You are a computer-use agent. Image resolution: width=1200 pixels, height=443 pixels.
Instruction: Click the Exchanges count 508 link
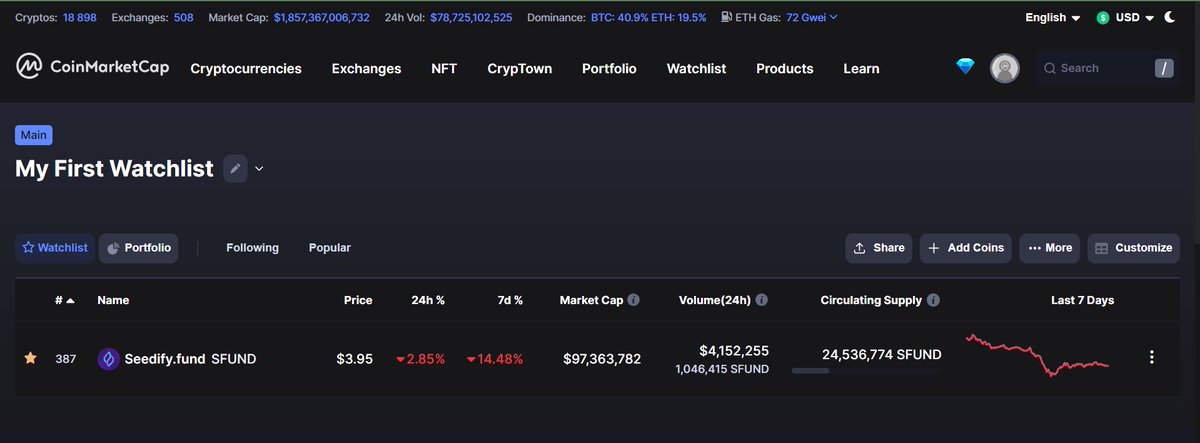[184, 18]
